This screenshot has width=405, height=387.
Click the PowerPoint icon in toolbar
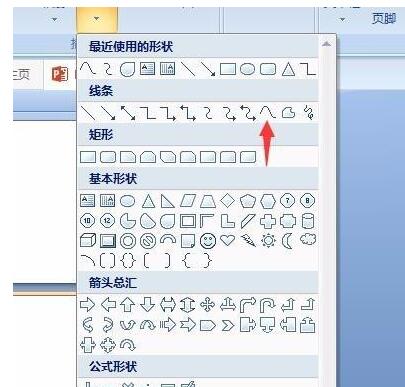click(60, 74)
